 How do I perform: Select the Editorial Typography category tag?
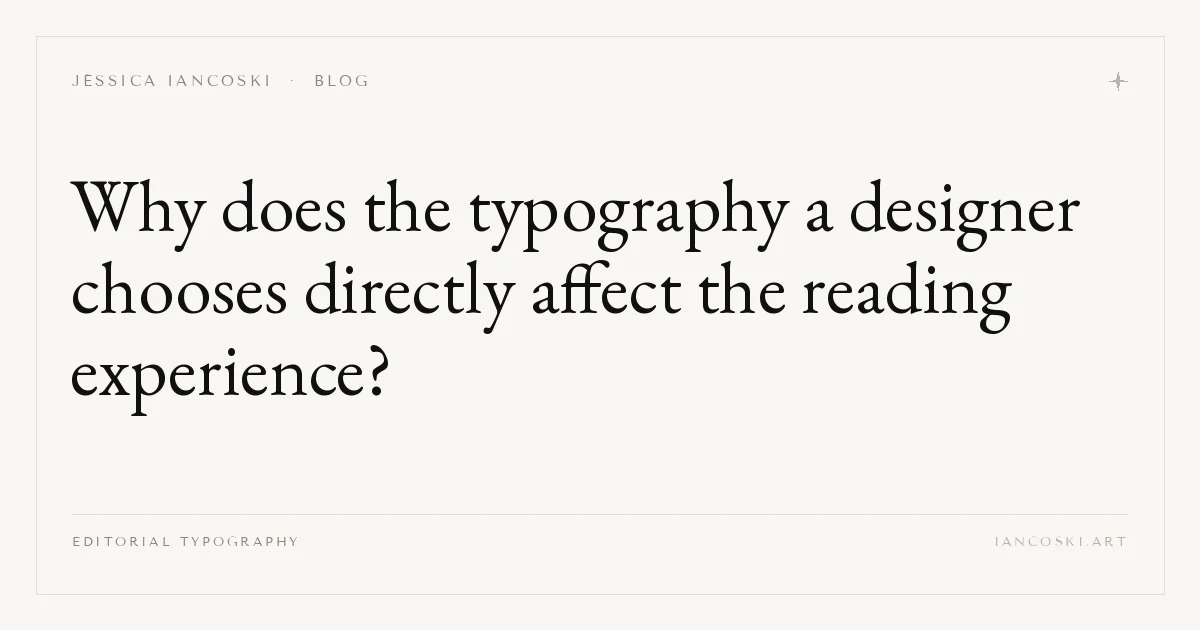[x=185, y=542]
